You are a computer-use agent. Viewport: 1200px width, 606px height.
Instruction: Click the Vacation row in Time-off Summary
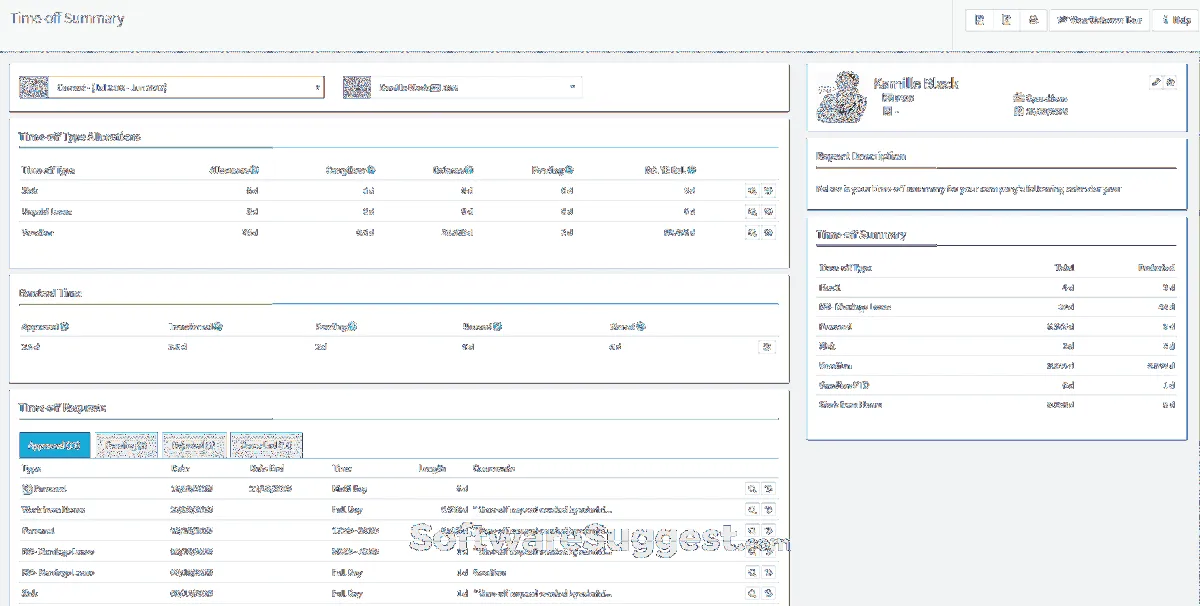997,366
